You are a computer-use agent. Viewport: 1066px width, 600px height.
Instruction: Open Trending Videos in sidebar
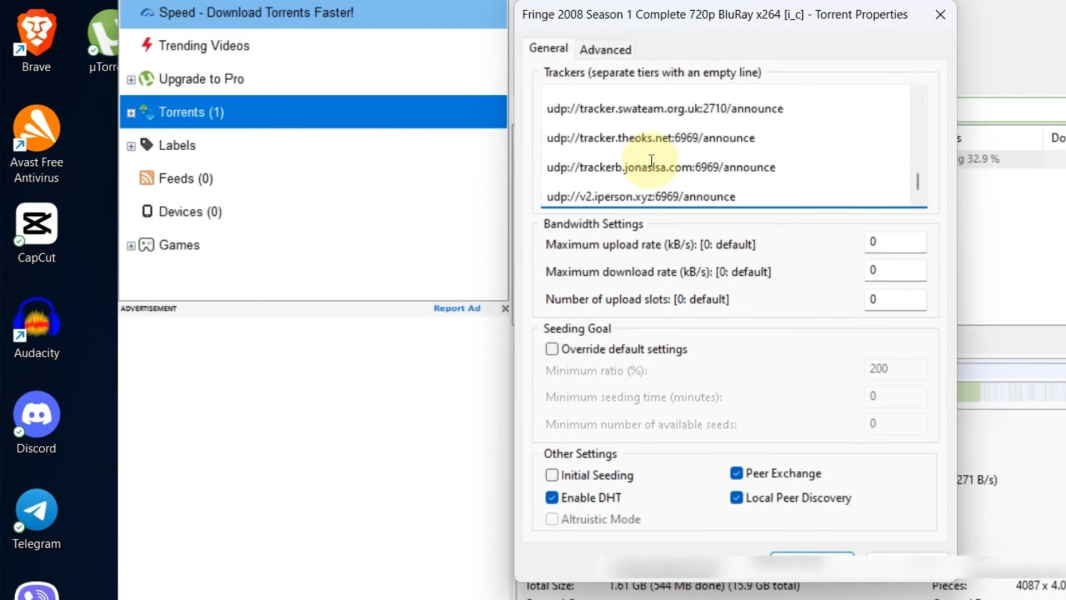click(204, 46)
